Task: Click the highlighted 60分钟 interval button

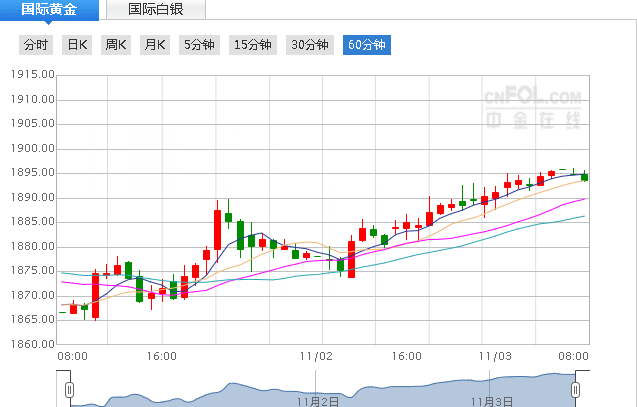Action: pyautogui.click(x=366, y=44)
